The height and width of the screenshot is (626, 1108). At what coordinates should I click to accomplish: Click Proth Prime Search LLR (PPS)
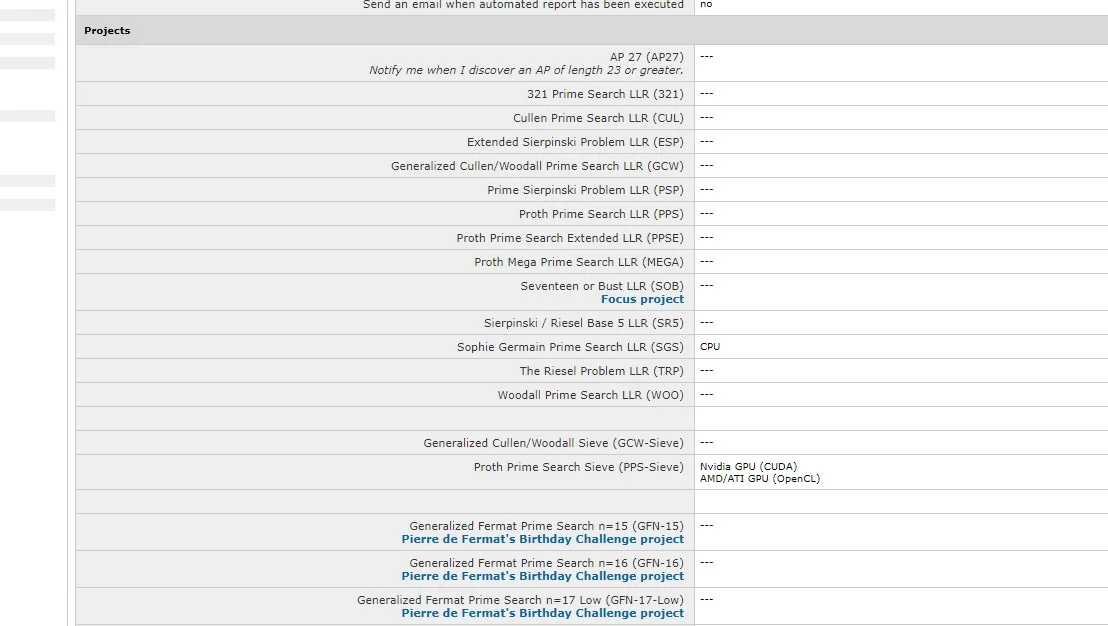(601, 214)
